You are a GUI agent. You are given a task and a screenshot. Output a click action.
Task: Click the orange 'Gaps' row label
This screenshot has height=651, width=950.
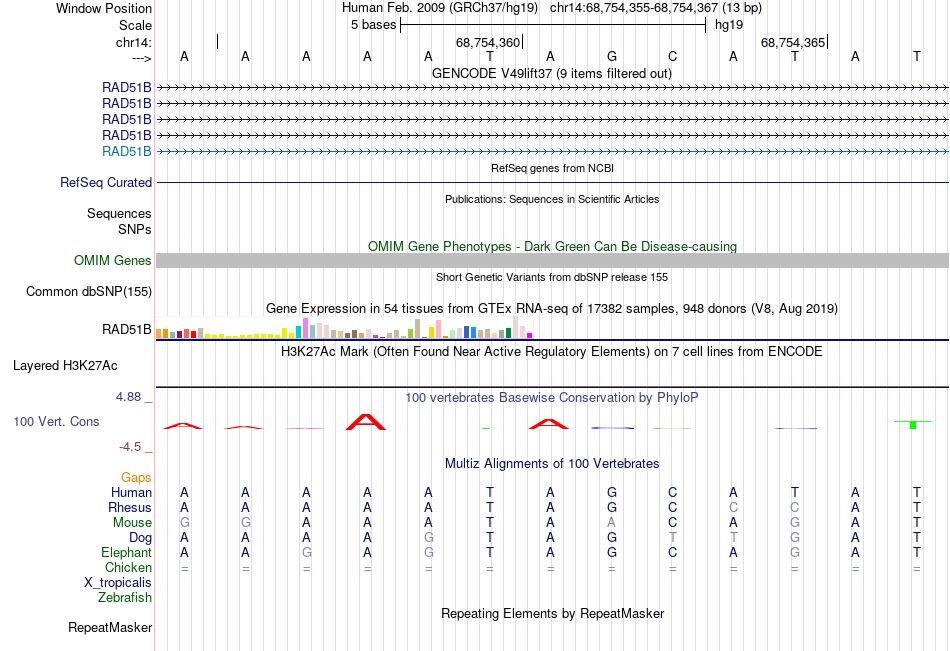tap(136, 478)
